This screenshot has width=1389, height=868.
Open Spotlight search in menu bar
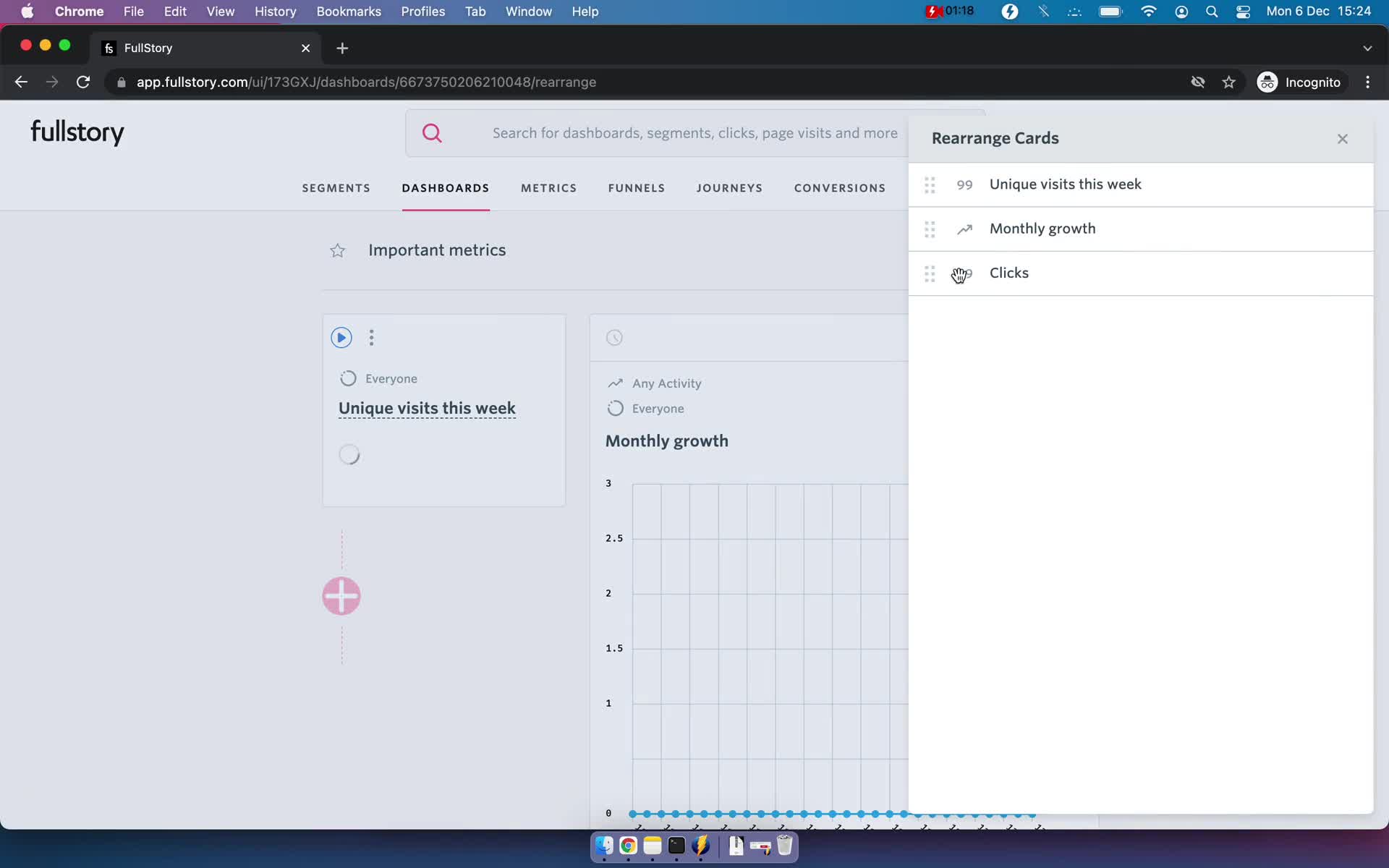point(1212,12)
